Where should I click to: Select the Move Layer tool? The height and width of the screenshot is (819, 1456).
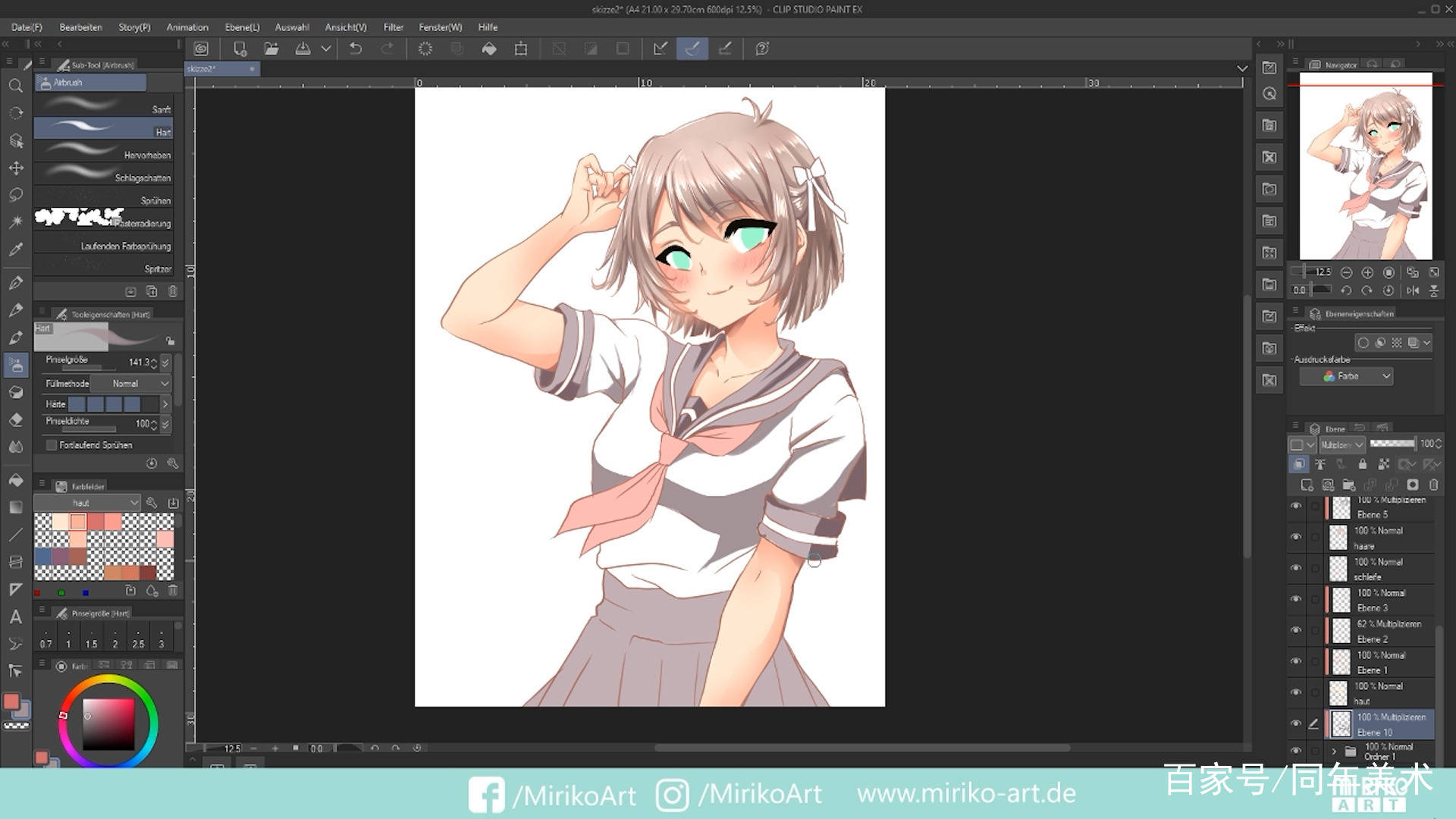tap(15, 168)
